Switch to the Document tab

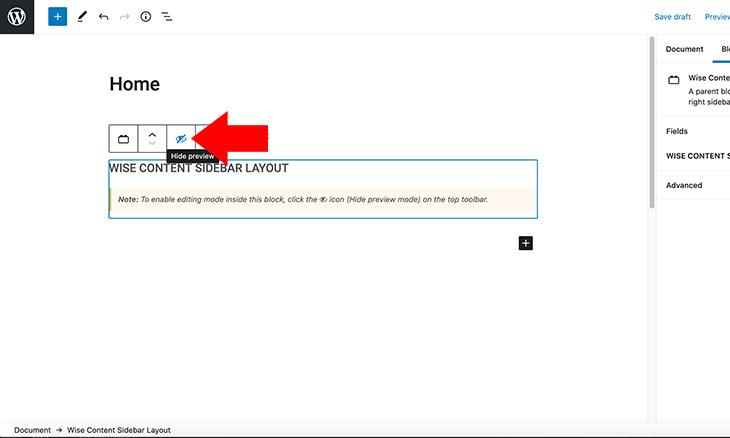point(684,49)
